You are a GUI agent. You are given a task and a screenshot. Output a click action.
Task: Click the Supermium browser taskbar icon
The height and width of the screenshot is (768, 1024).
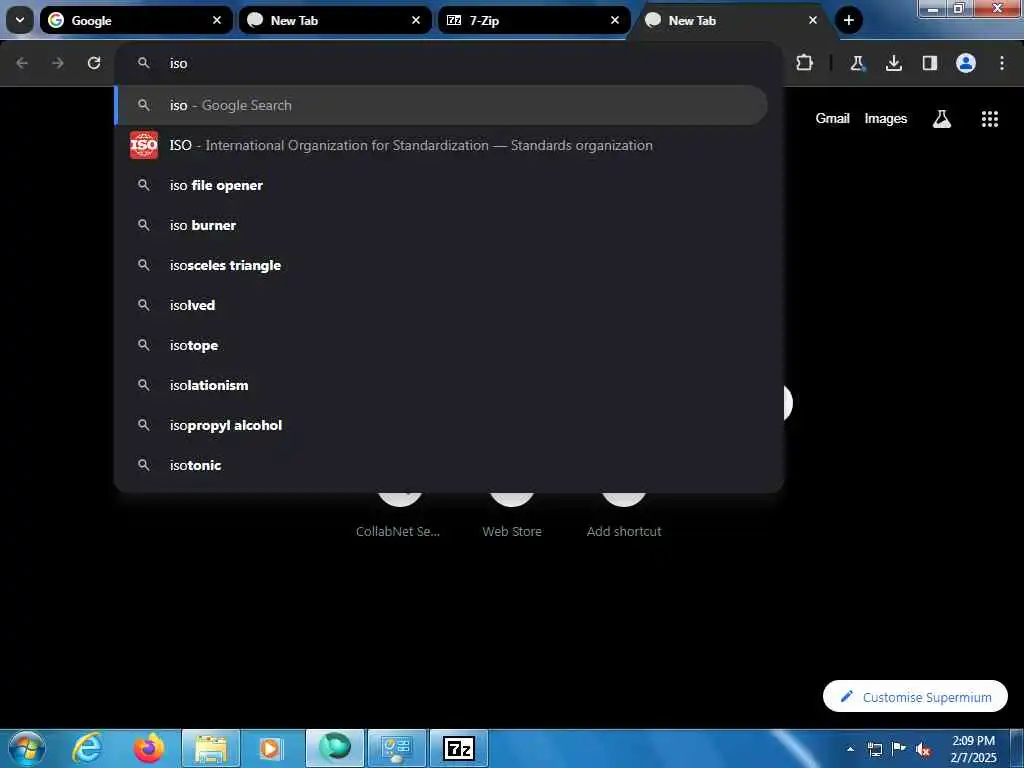[x=335, y=748]
